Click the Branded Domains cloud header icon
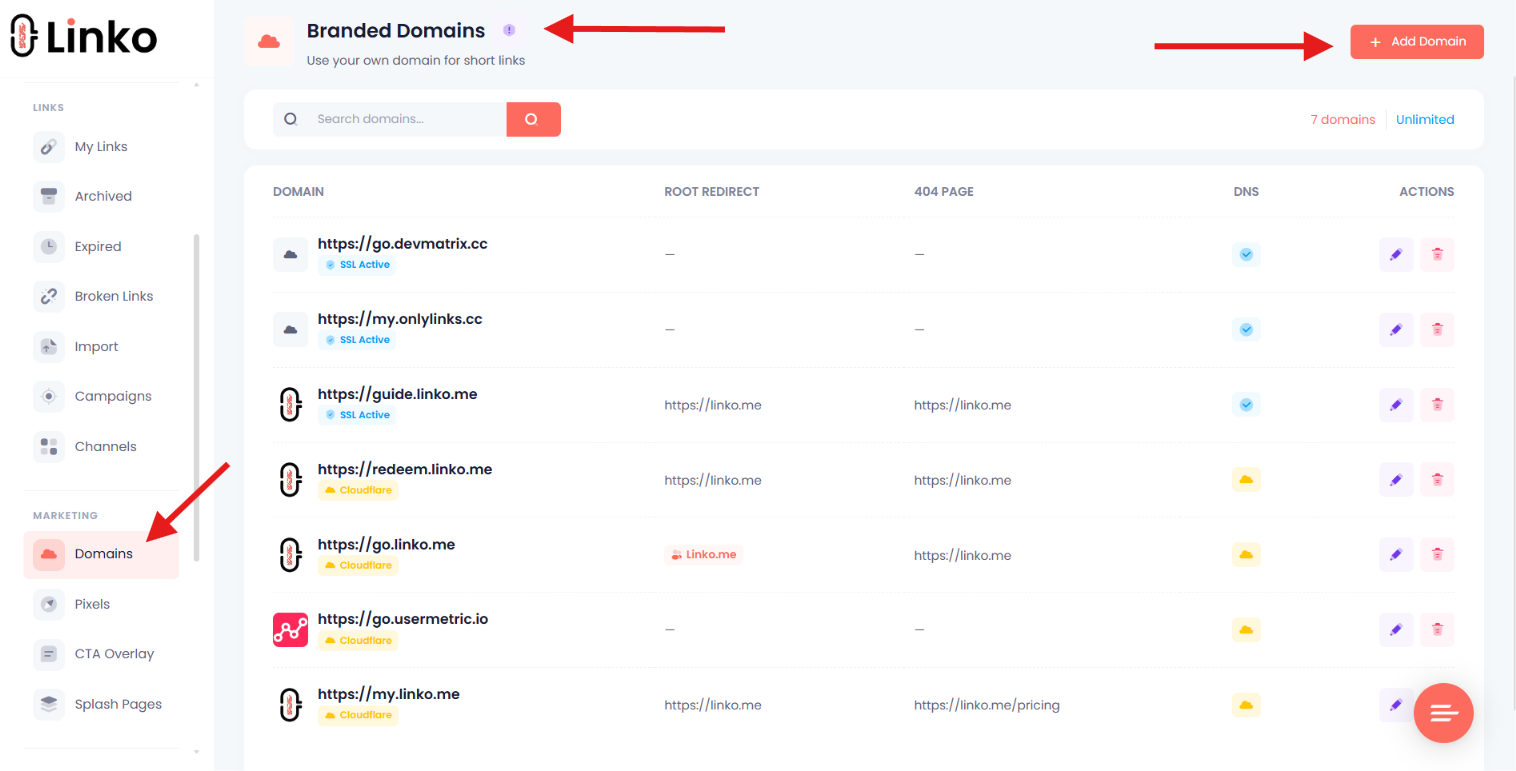 point(268,41)
